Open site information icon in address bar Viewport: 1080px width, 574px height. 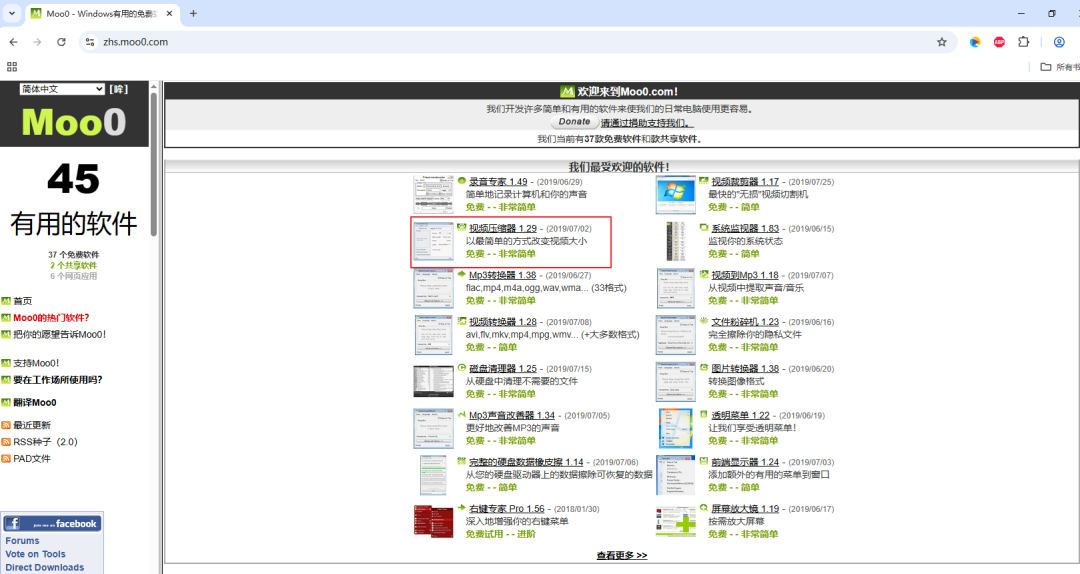click(90, 42)
